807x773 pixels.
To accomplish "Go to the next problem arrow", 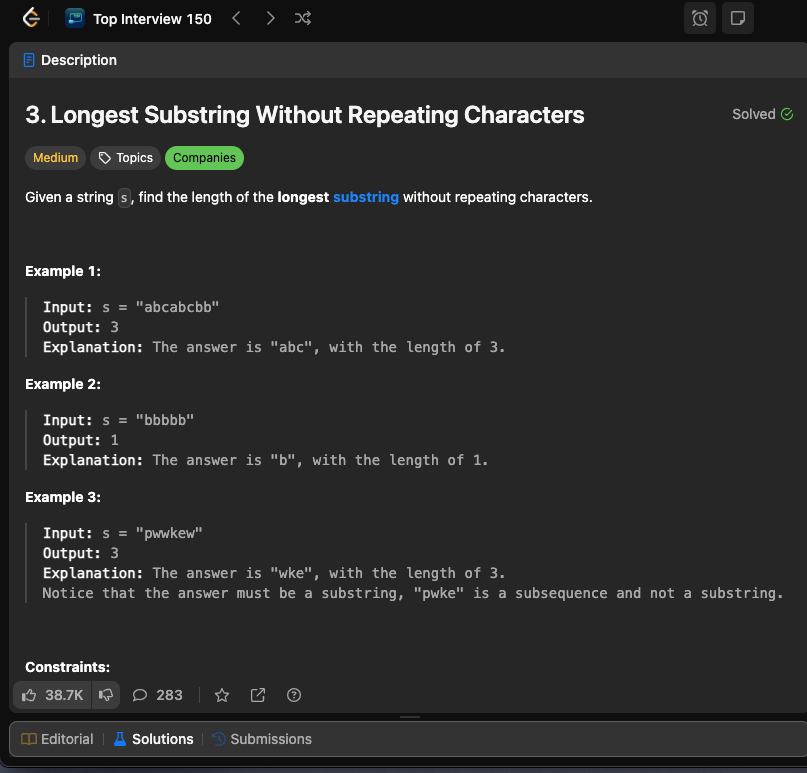I will (x=270, y=19).
